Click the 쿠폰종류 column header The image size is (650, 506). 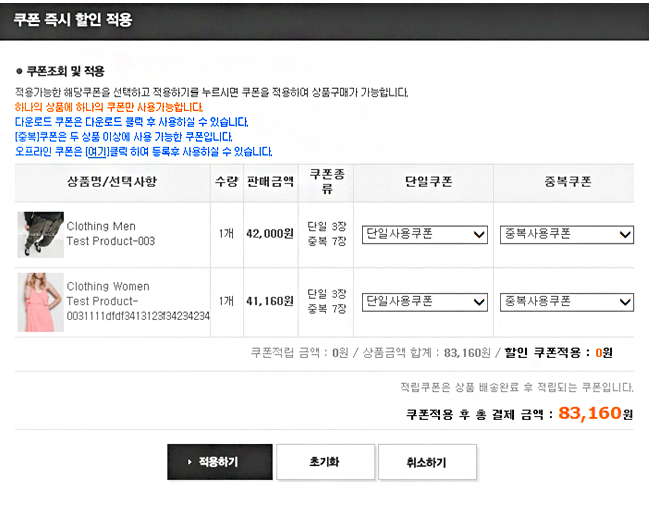tap(326, 181)
